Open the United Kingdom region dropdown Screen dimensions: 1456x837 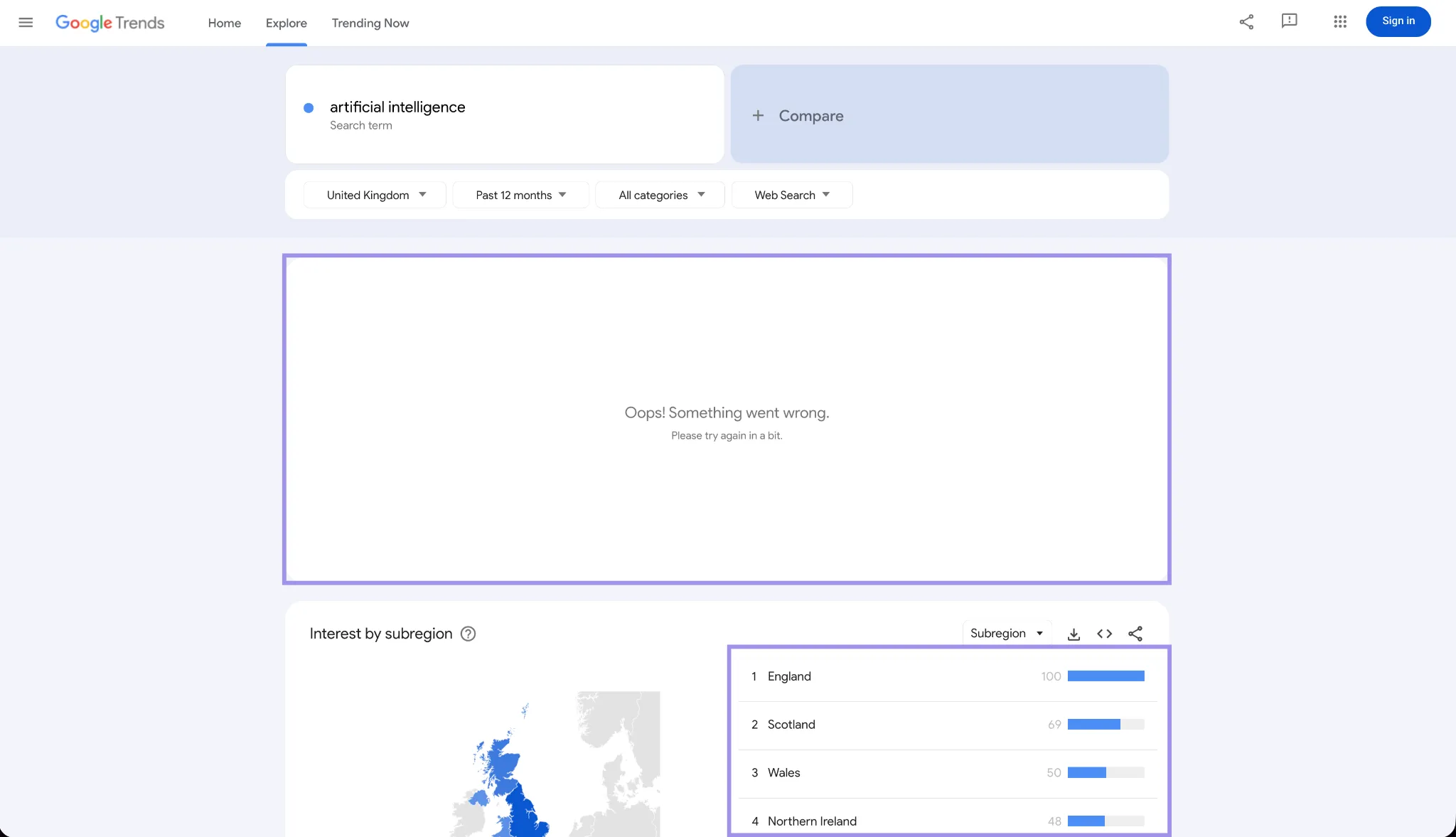pyautogui.click(x=375, y=195)
